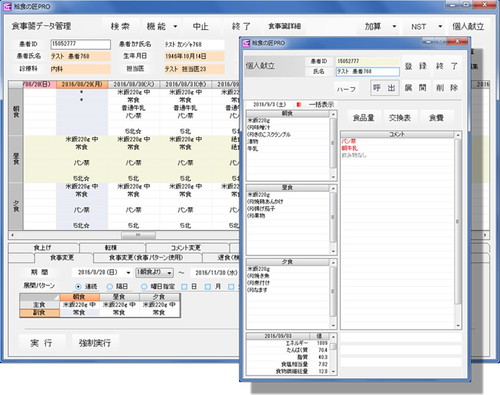
Task: Click the meal grid horizontal scrollbar thumb
Action: (138, 235)
